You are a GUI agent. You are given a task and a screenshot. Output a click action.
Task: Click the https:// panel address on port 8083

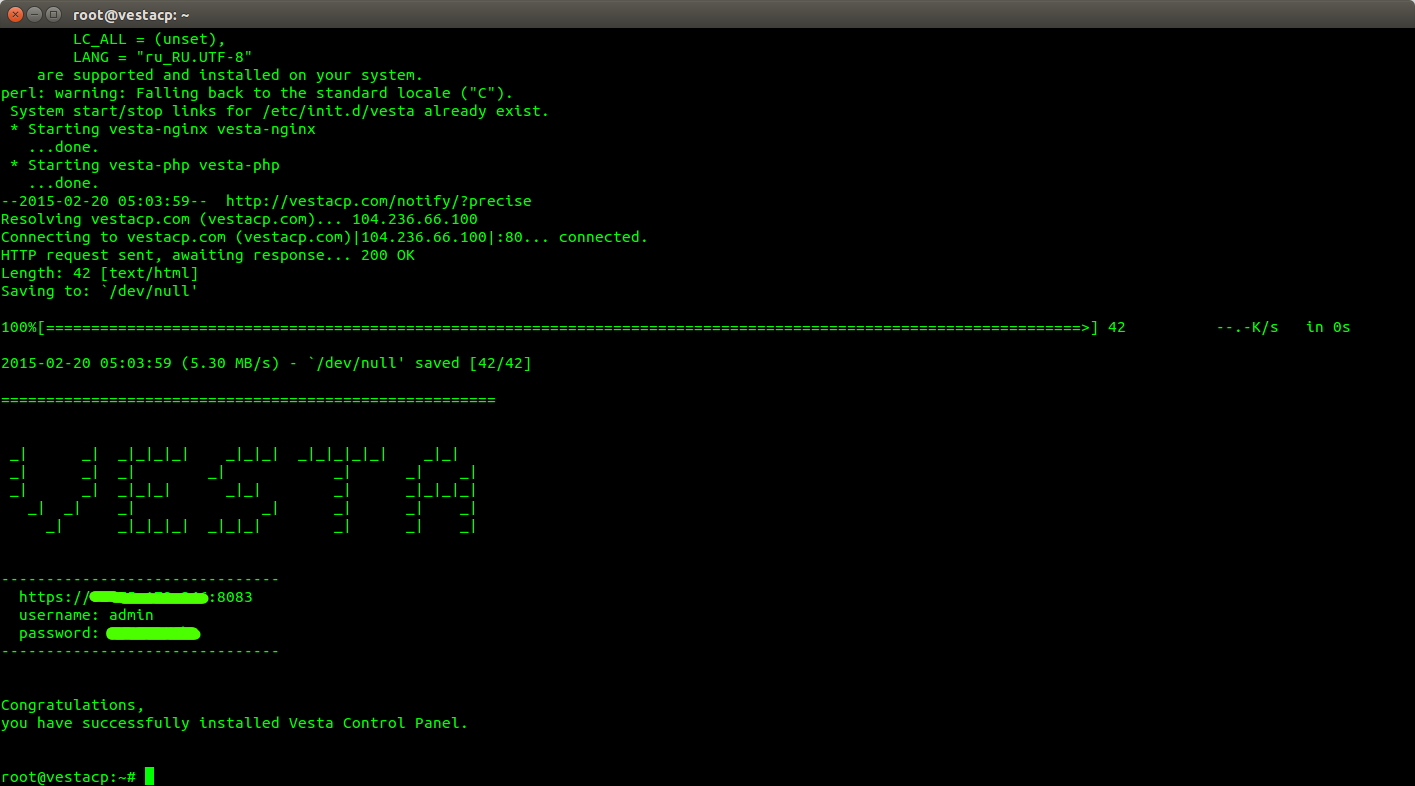click(136, 597)
